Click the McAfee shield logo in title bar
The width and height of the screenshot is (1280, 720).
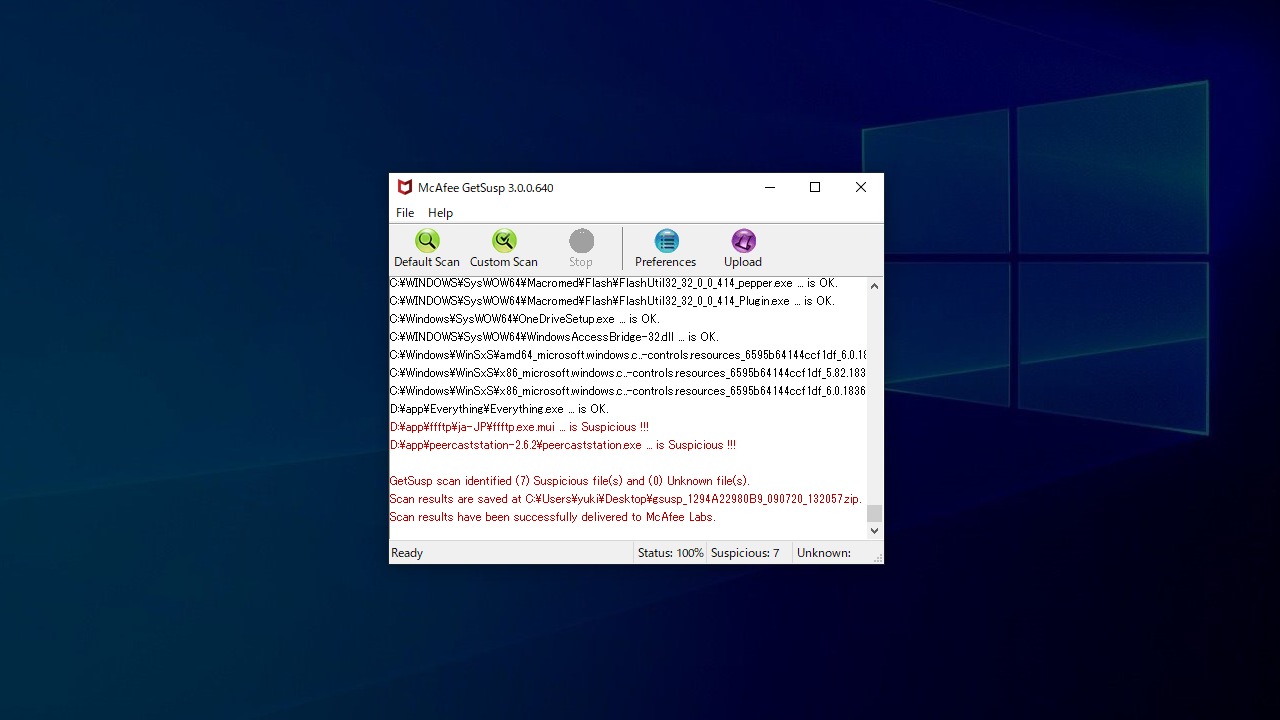[x=404, y=187]
